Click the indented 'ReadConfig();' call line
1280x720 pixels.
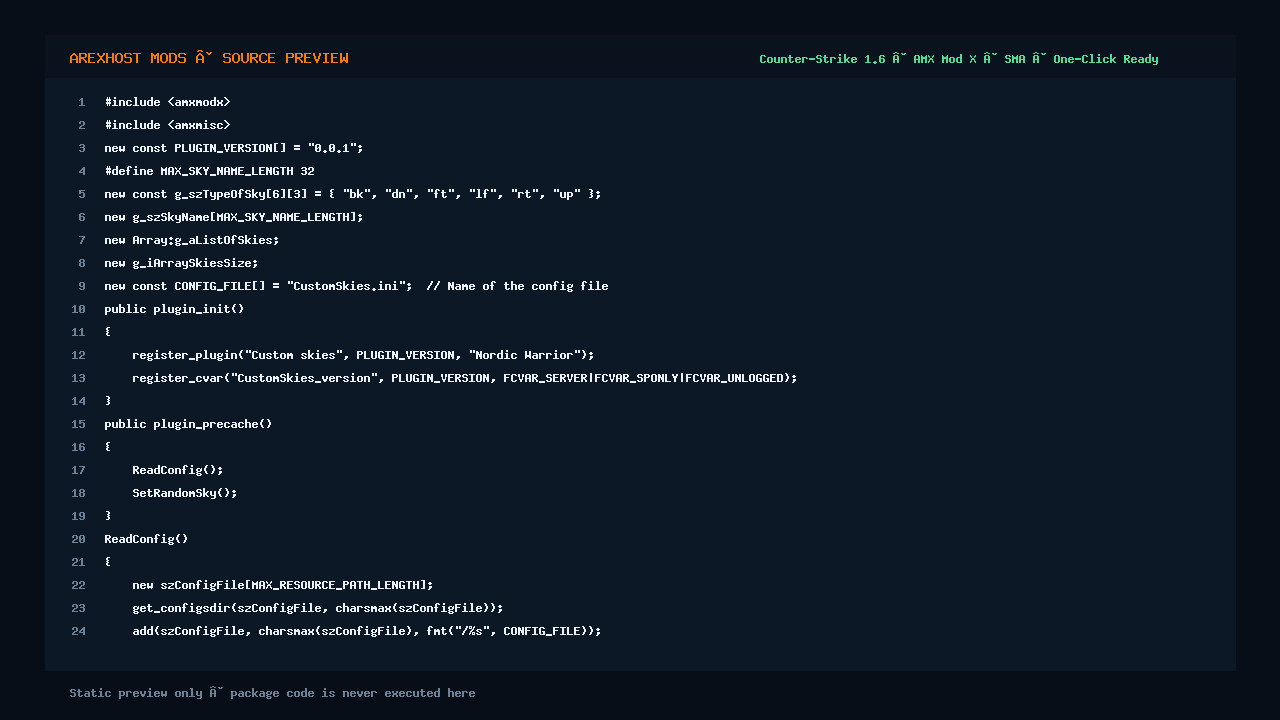point(177,470)
